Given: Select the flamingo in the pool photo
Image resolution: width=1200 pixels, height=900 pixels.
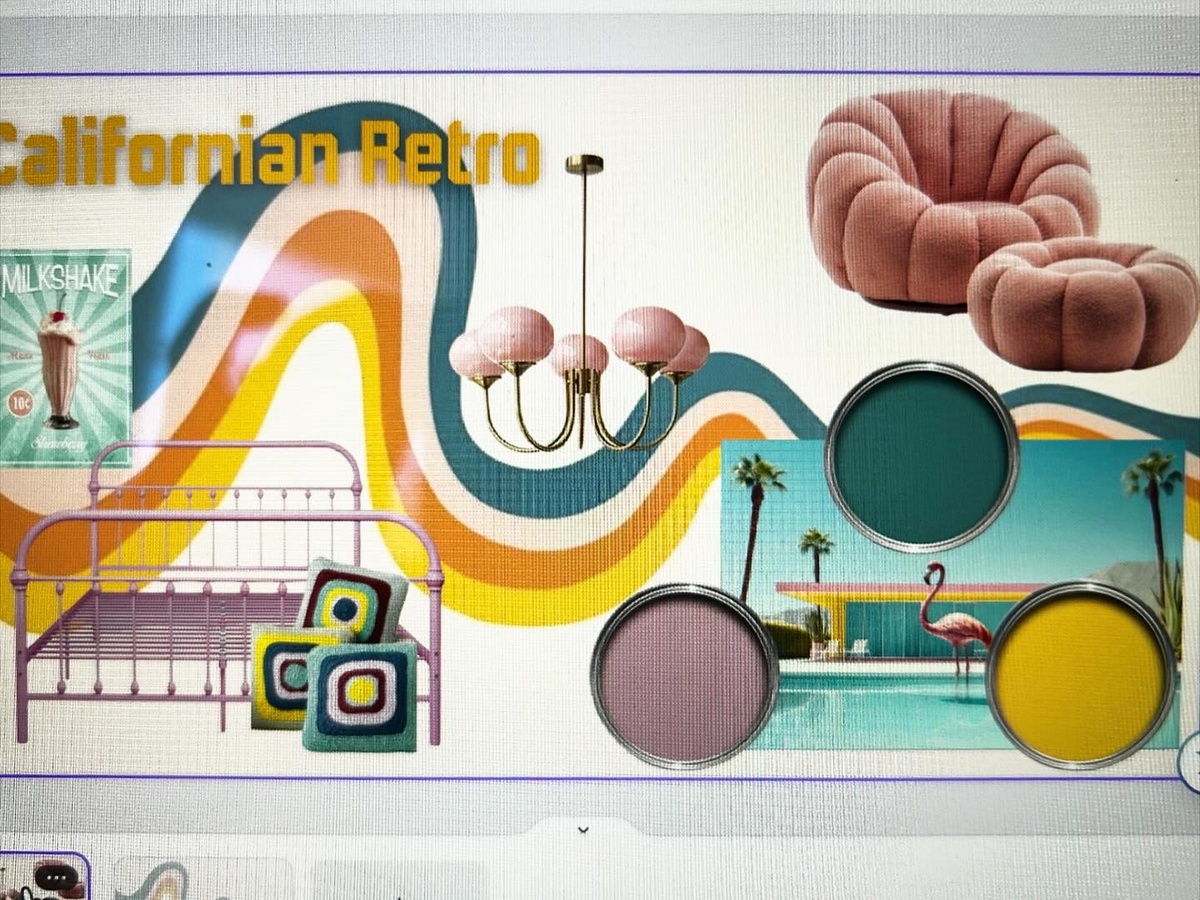Looking at the screenshot, I should [950, 618].
